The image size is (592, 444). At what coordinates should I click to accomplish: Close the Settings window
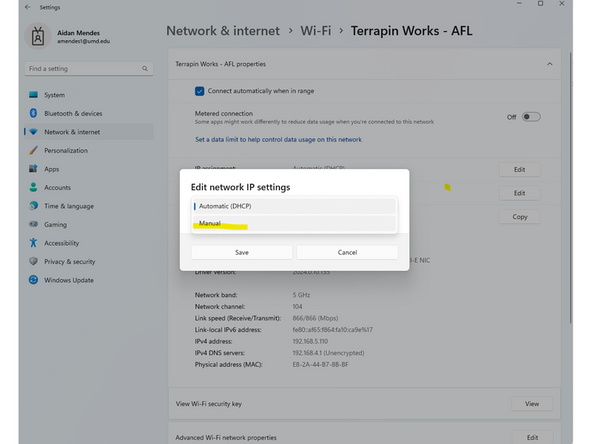click(562, 3)
